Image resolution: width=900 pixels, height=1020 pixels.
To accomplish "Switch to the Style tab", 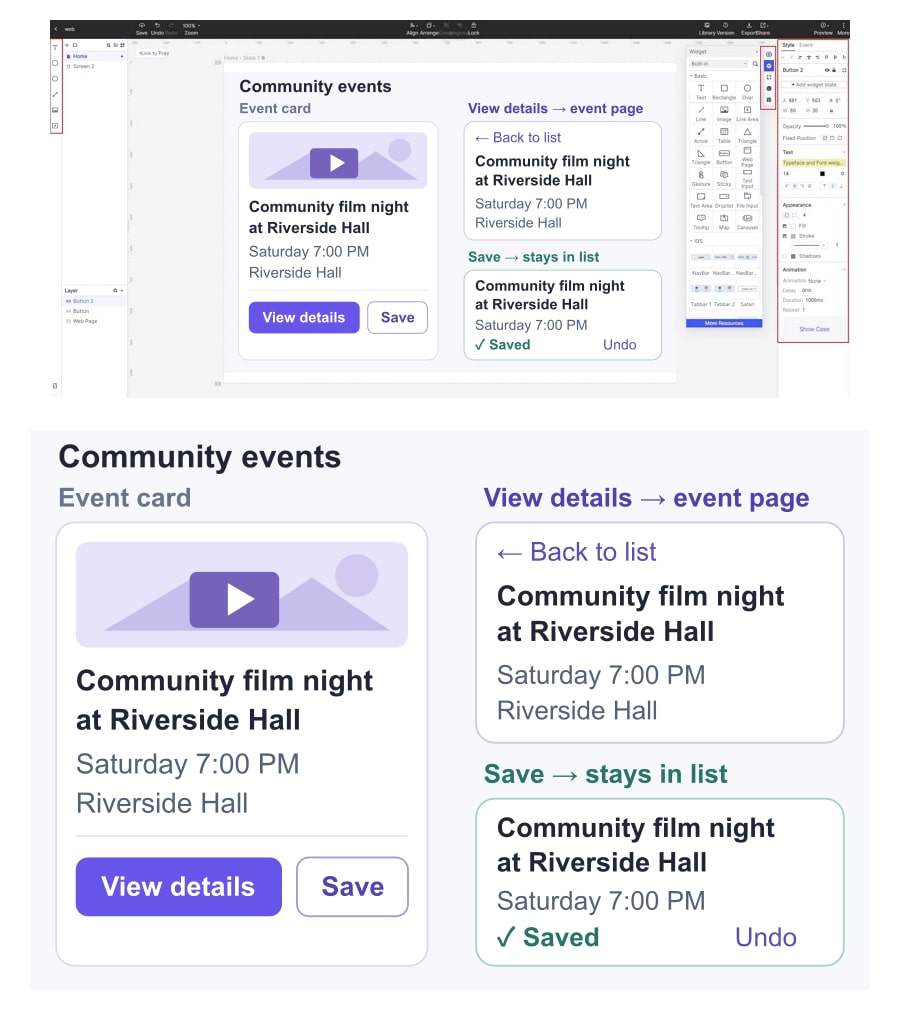I will tap(788, 46).
